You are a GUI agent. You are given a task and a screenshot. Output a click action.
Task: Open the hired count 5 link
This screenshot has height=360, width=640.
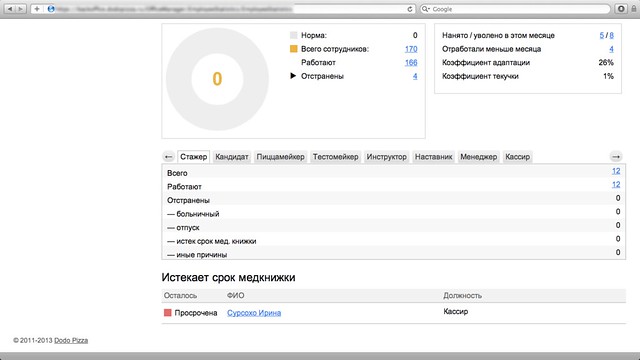click(x=602, y=36)
